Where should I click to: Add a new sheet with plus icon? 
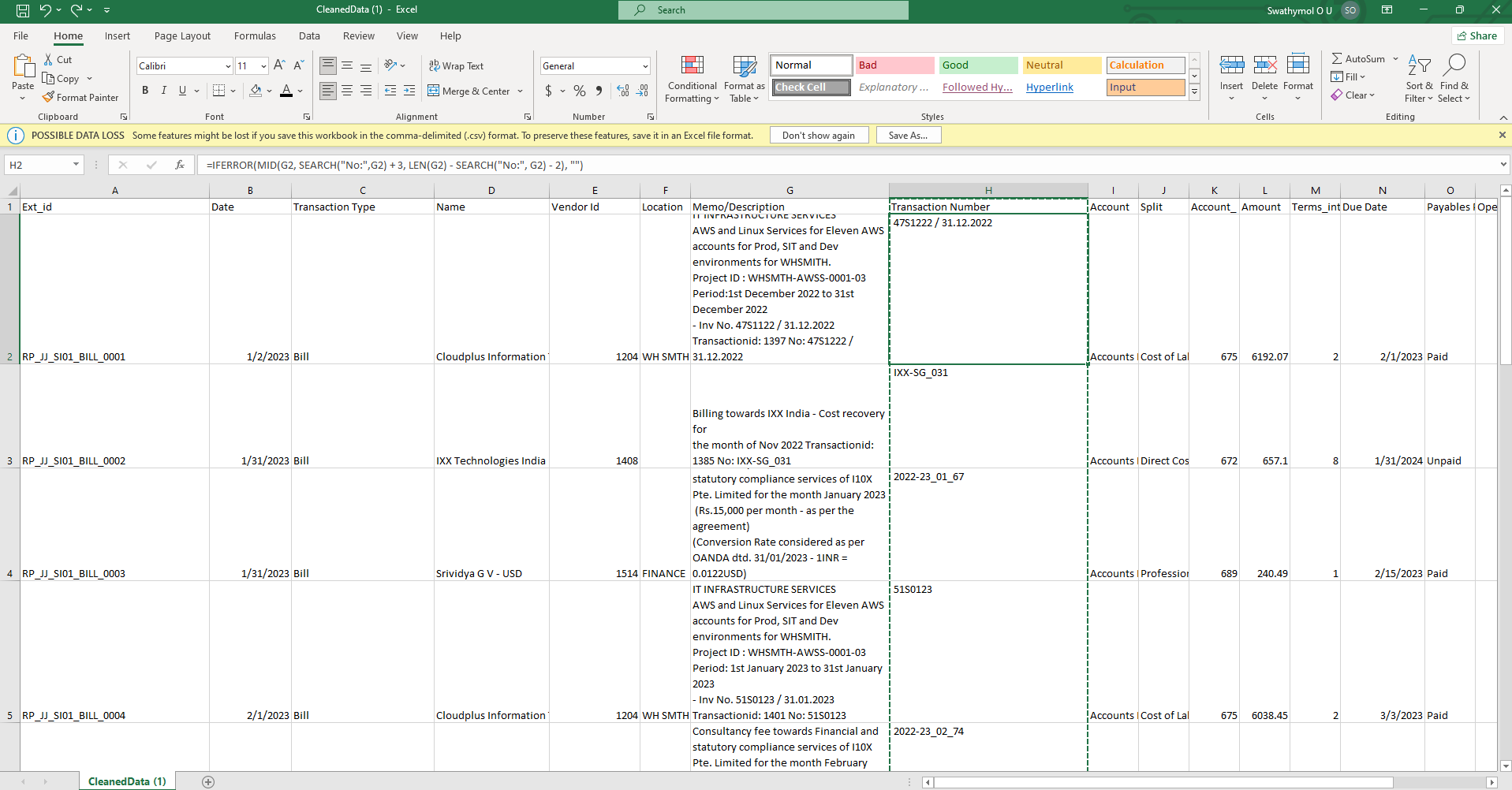click(208, 781)
